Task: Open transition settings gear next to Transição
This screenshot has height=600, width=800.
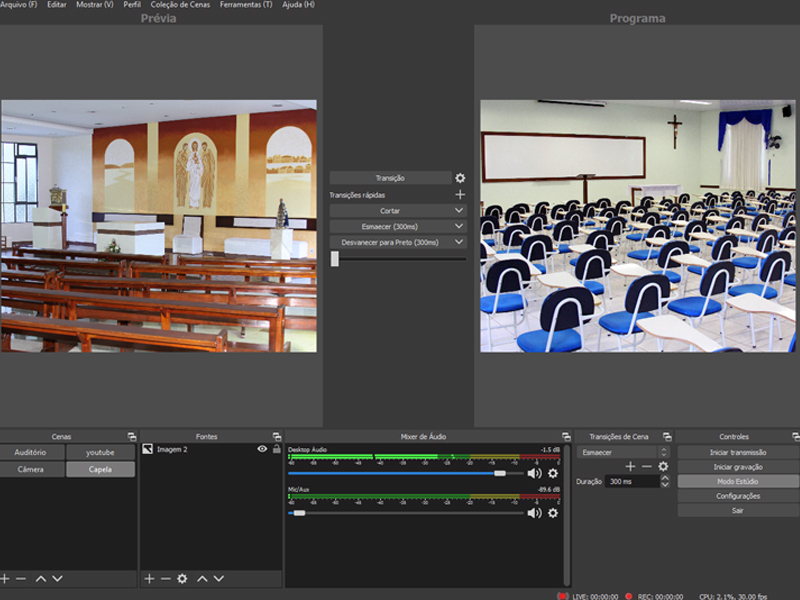Action: (x=460, y=178)
